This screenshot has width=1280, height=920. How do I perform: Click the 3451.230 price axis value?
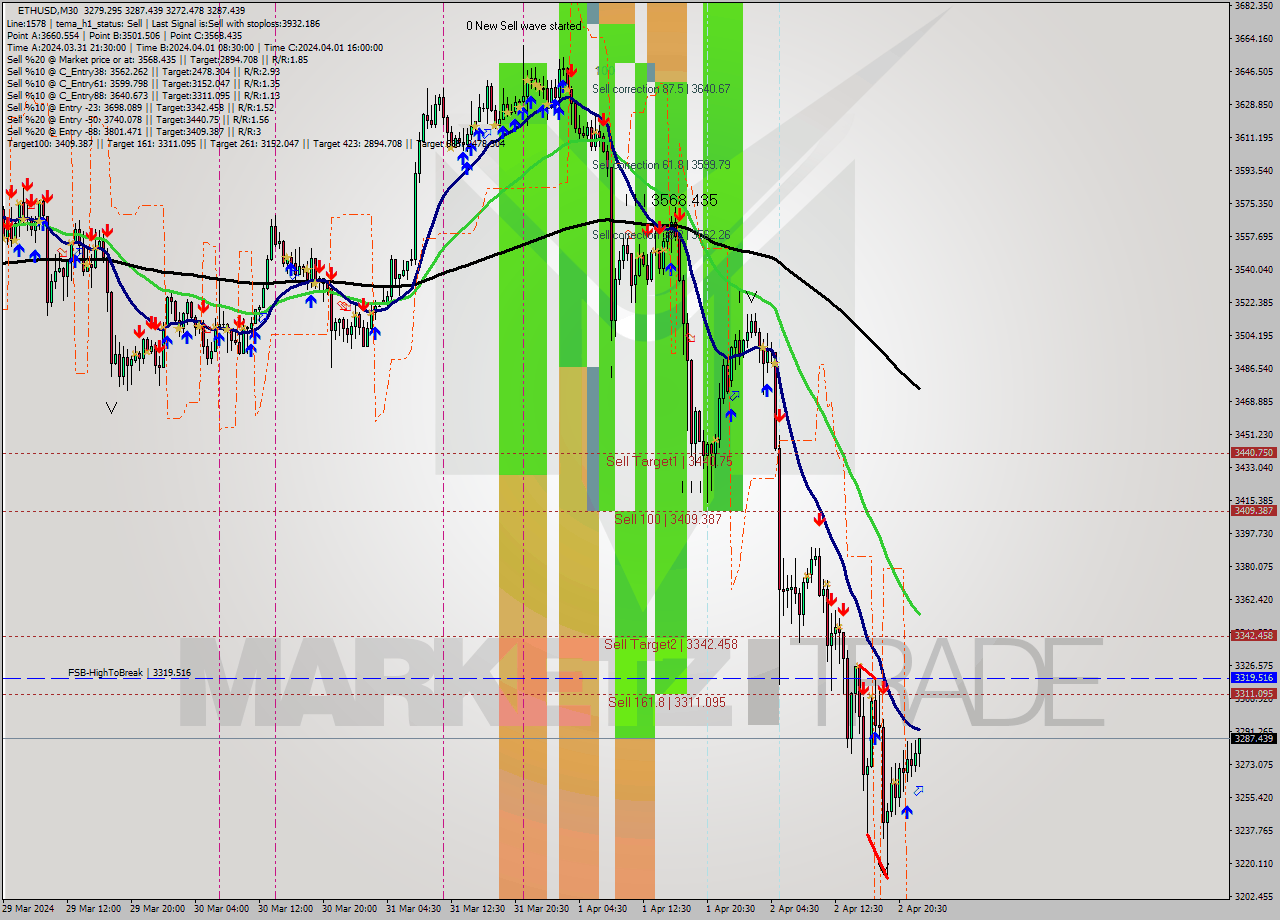[1254, 435]
